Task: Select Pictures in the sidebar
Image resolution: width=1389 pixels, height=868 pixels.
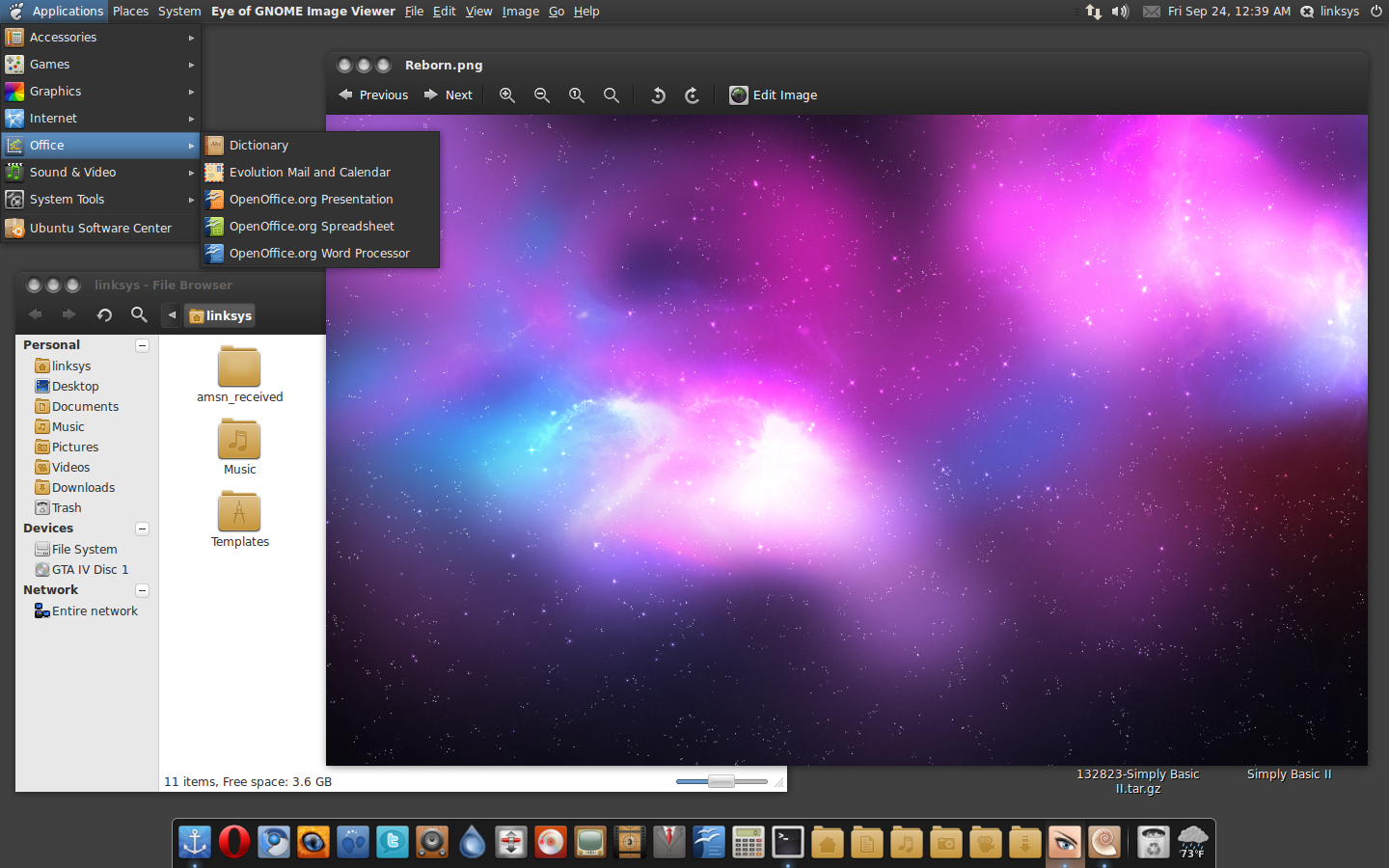Action: 68,447
